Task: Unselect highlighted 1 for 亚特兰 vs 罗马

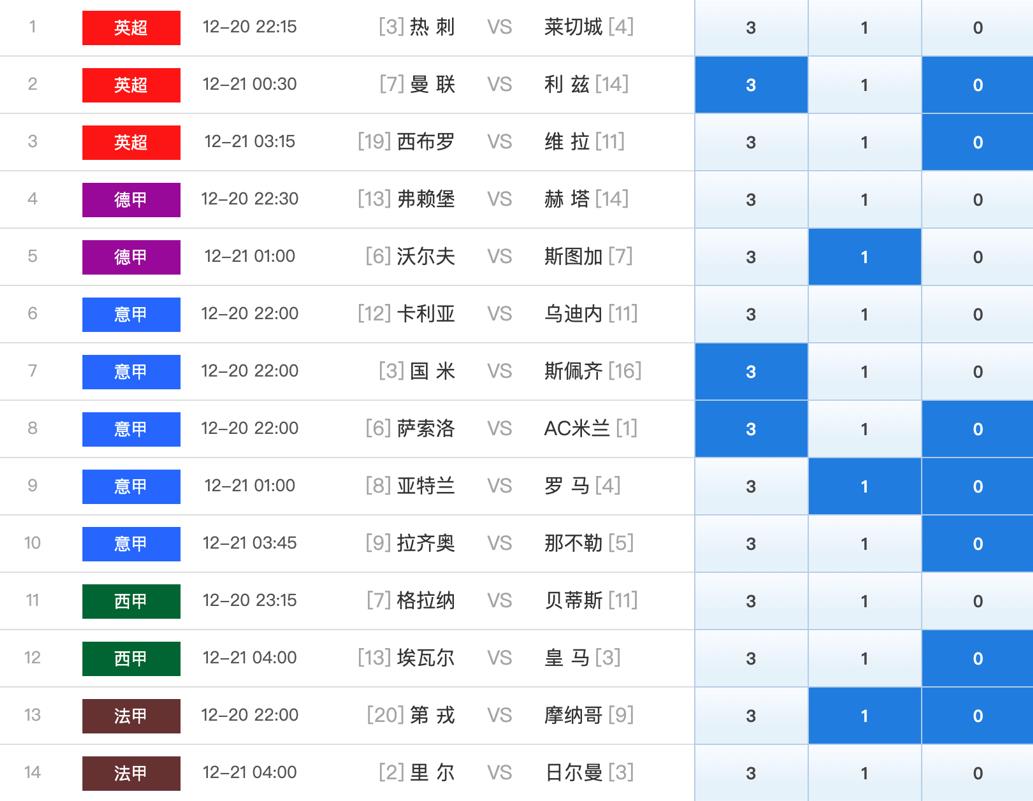Action: pyautogui.click(x=864, y=486)
